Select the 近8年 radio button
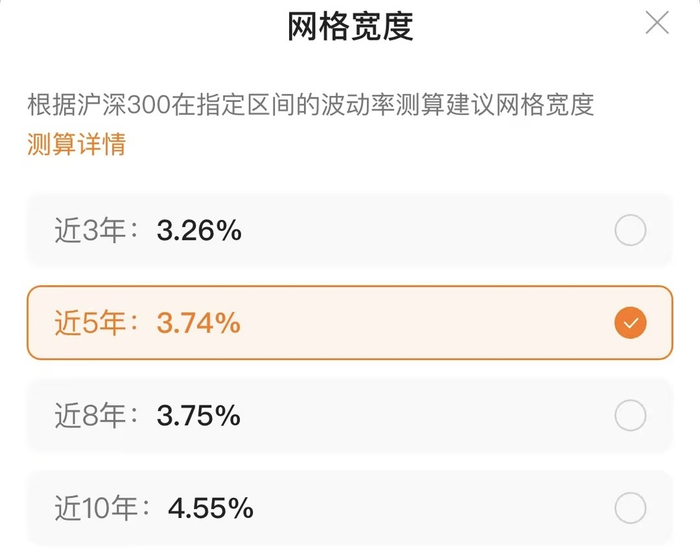The height and width of the screenshot is (559, 700). point(630,415)
